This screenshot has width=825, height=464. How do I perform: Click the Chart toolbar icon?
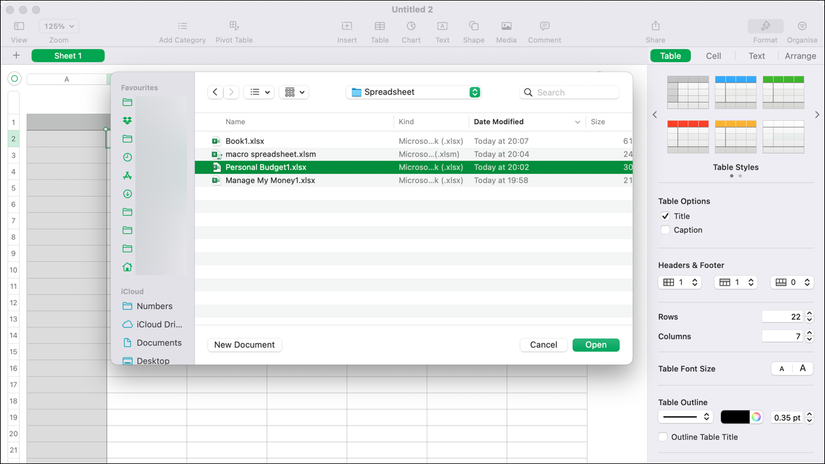tap(411, 26)
